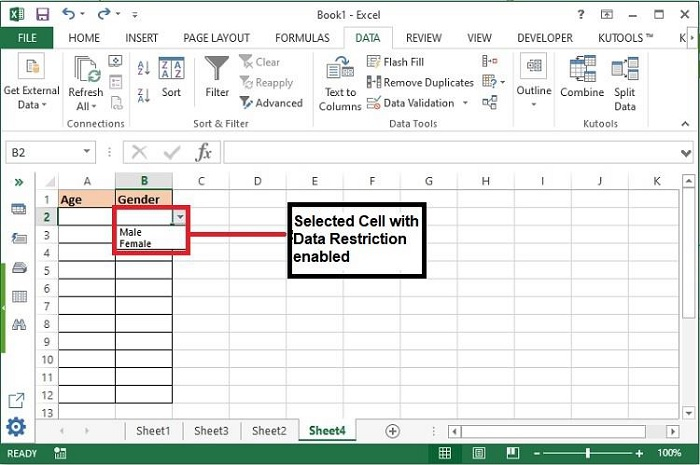The height and width of the screenshot is (465, 700).
Task: Open the PAGE LAYOUT tab
Action: 217,38
